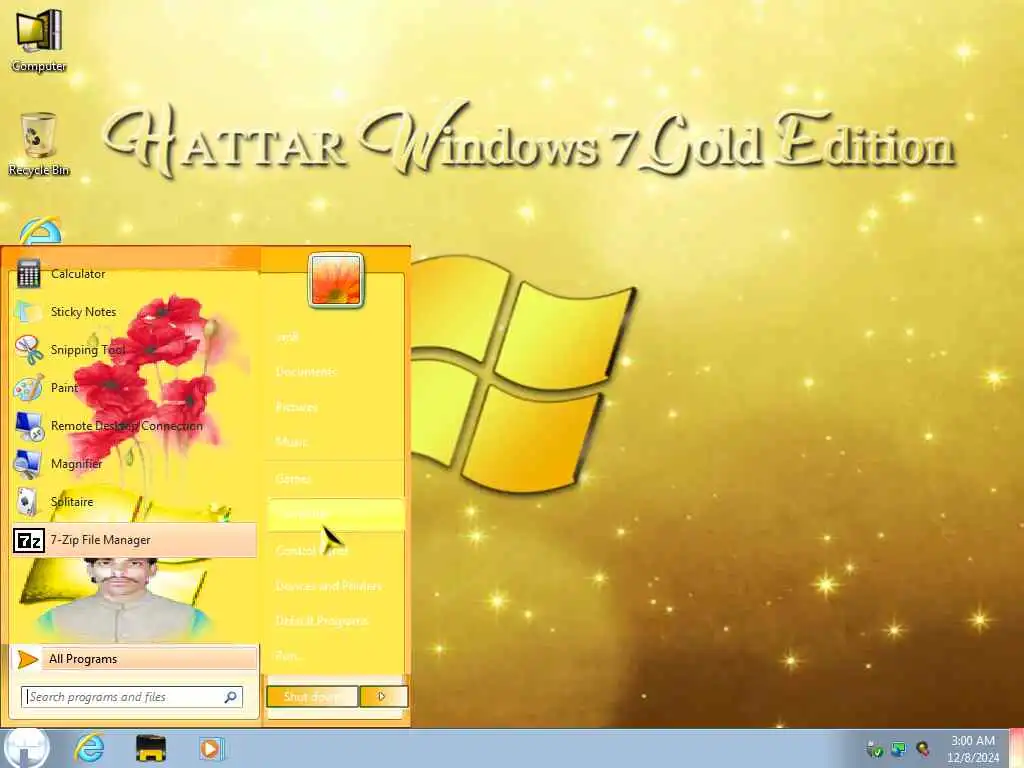Open the yellow-black file explorer taskbar icon
Screen dimensions: 1024x768
[151, 748]
